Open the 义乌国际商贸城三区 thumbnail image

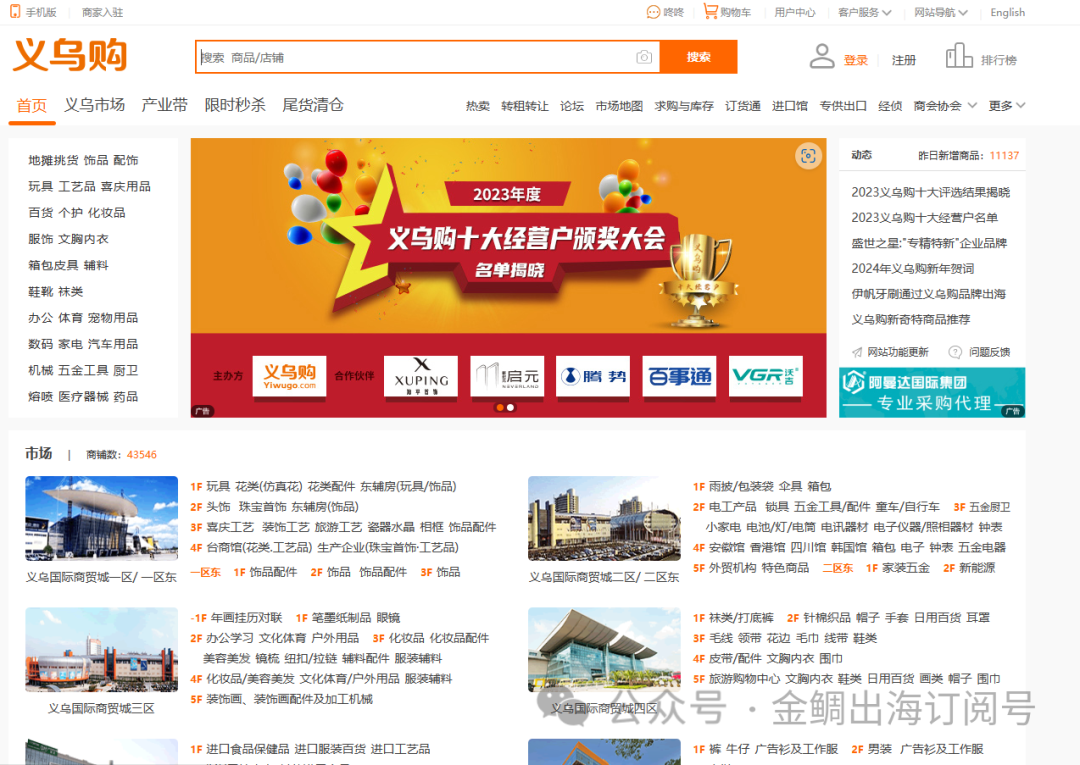pos(101,650)
